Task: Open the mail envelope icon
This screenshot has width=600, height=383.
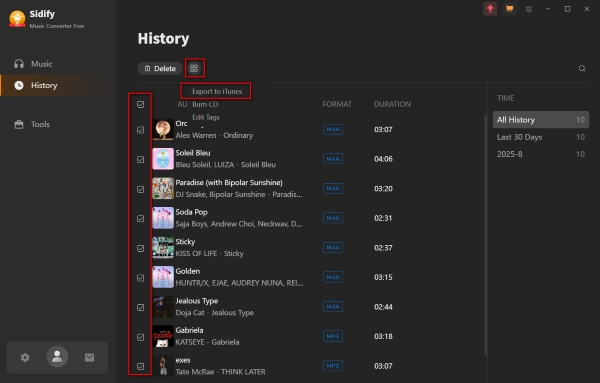Action: click(x=89, y=357)
